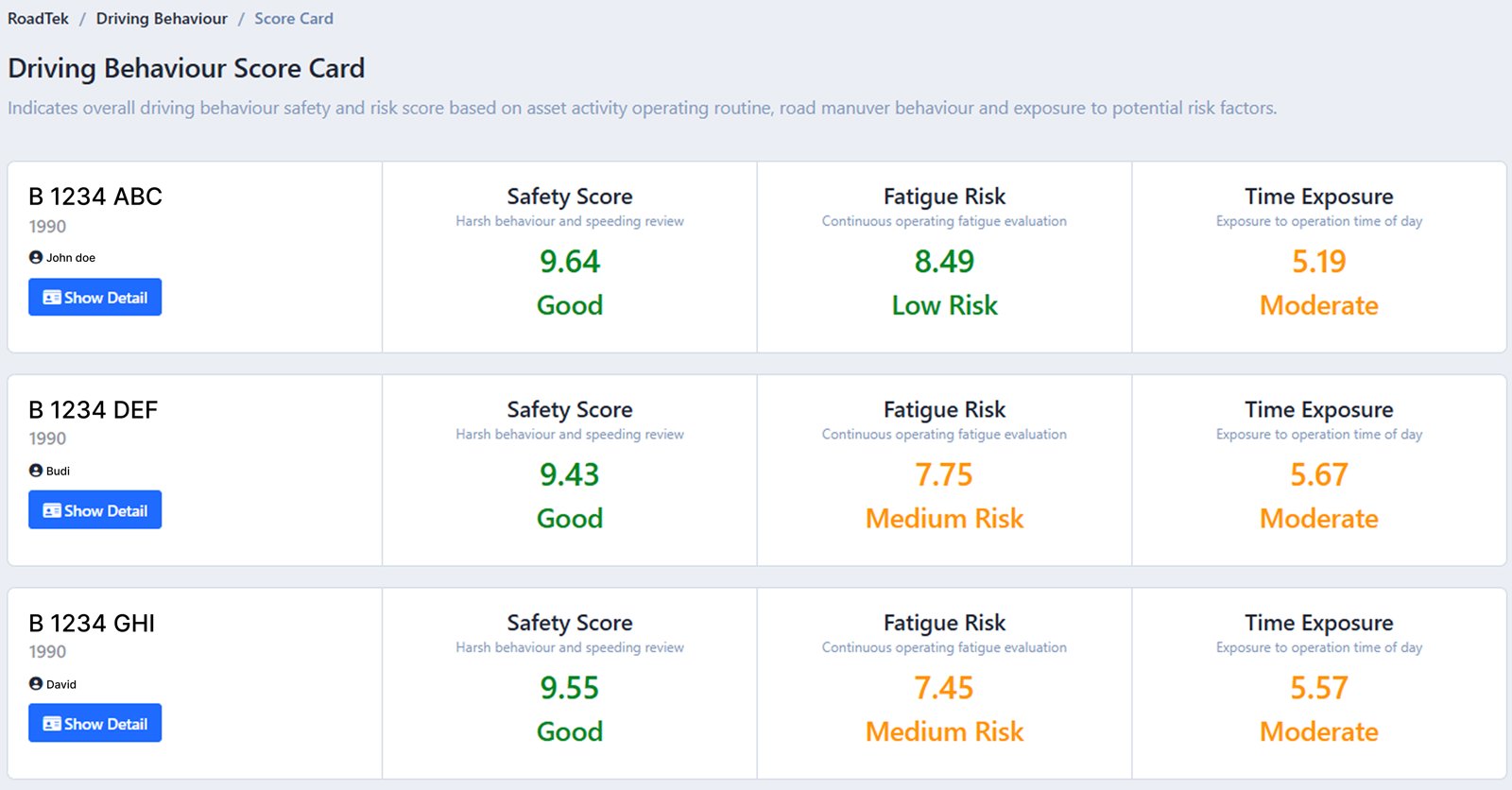The height and width of the screenshot is (790, 1512).
Task: Go to RoadTek breadcrumb link
Action: (x=38, y=19)
